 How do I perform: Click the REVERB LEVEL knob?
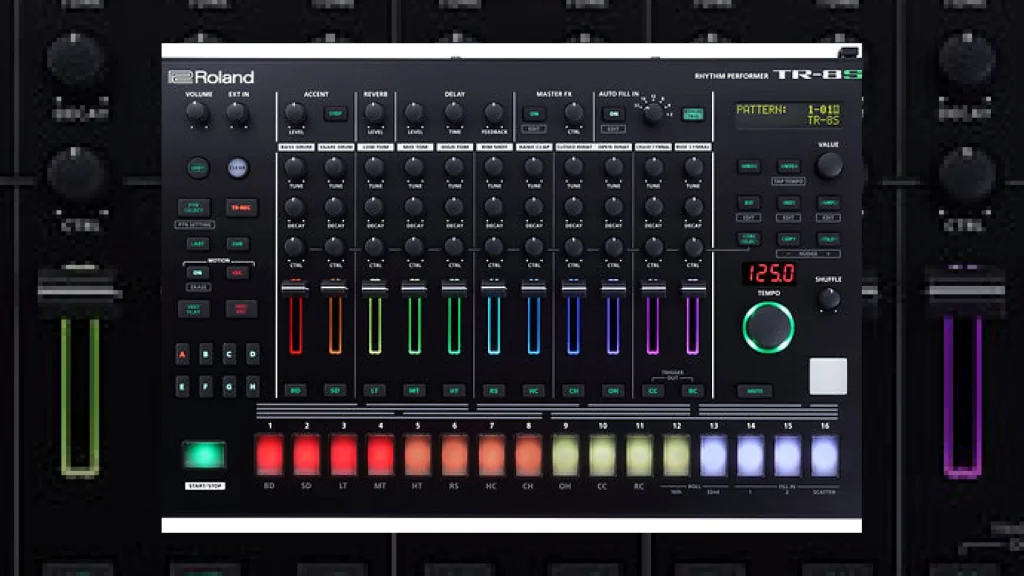click(x=374, y=113)
